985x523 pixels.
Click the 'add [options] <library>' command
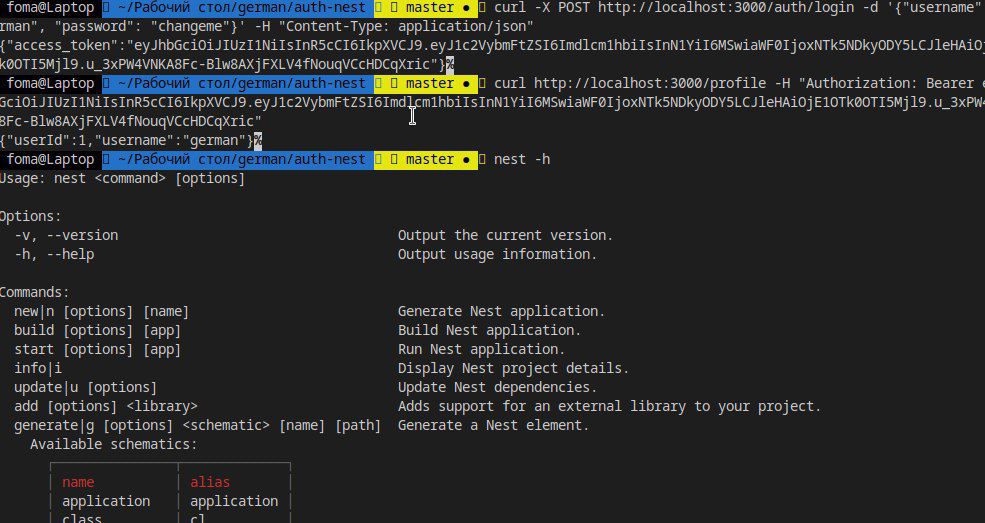tap(106, 406)
